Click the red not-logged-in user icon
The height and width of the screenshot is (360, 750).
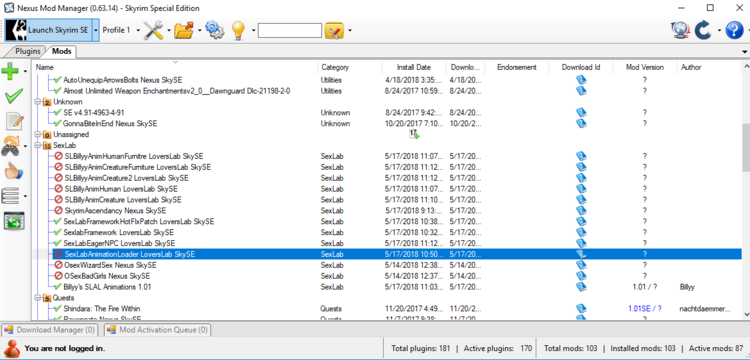click(11, 348)
